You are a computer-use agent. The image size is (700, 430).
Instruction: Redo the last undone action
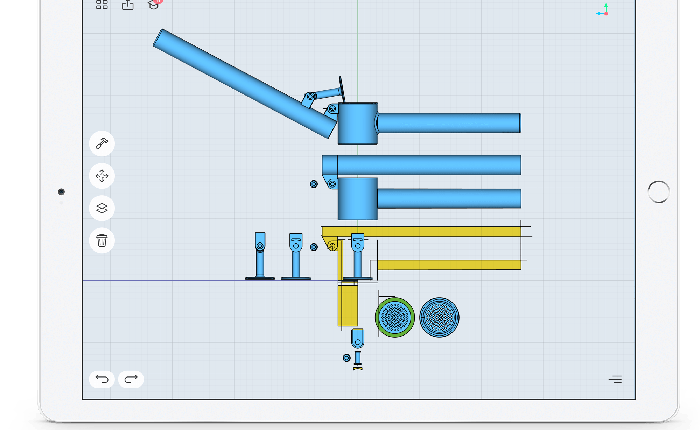[131, 379]
